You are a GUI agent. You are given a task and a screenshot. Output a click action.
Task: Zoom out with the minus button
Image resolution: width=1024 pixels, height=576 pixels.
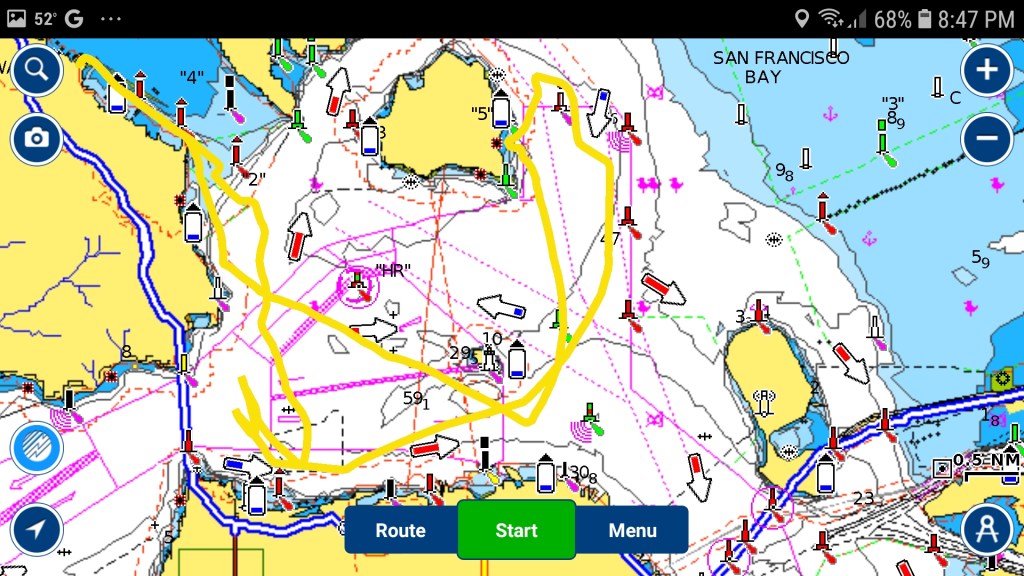tap(986, 138)
